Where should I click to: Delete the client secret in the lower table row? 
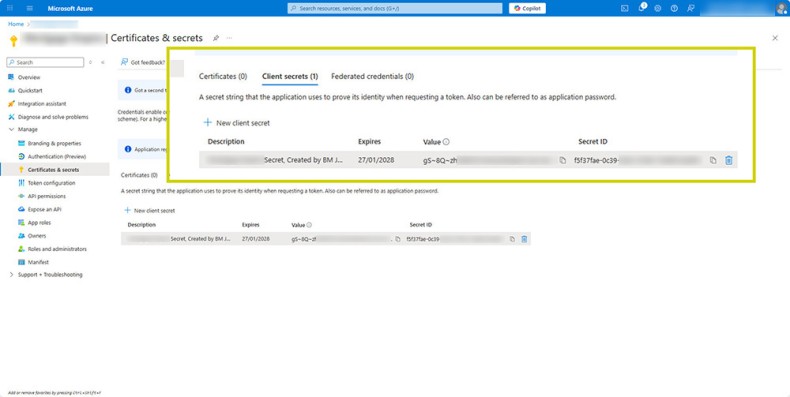tap(524, 239)
